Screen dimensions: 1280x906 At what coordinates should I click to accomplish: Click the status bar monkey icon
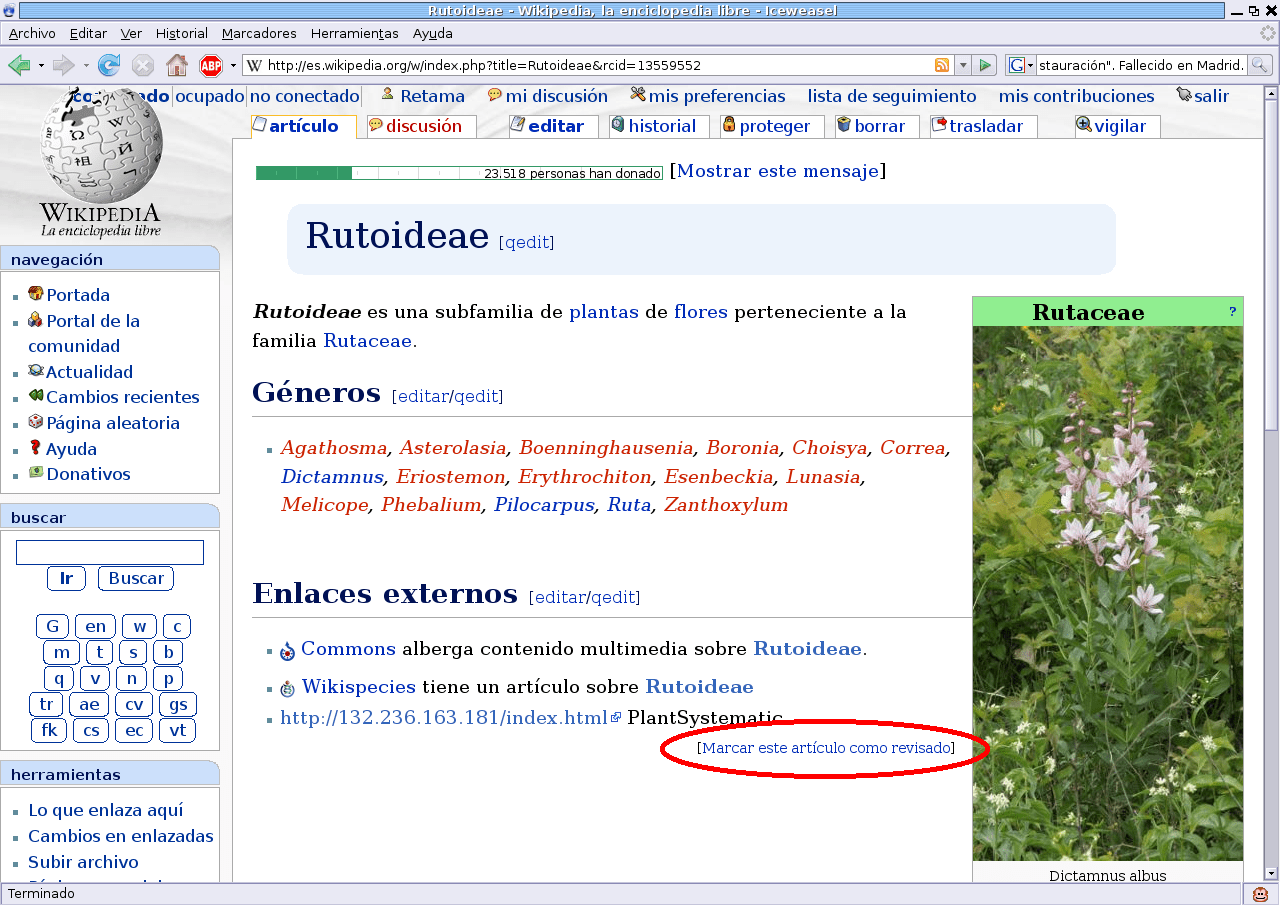pyautogui.click(x=1260, y=895)
